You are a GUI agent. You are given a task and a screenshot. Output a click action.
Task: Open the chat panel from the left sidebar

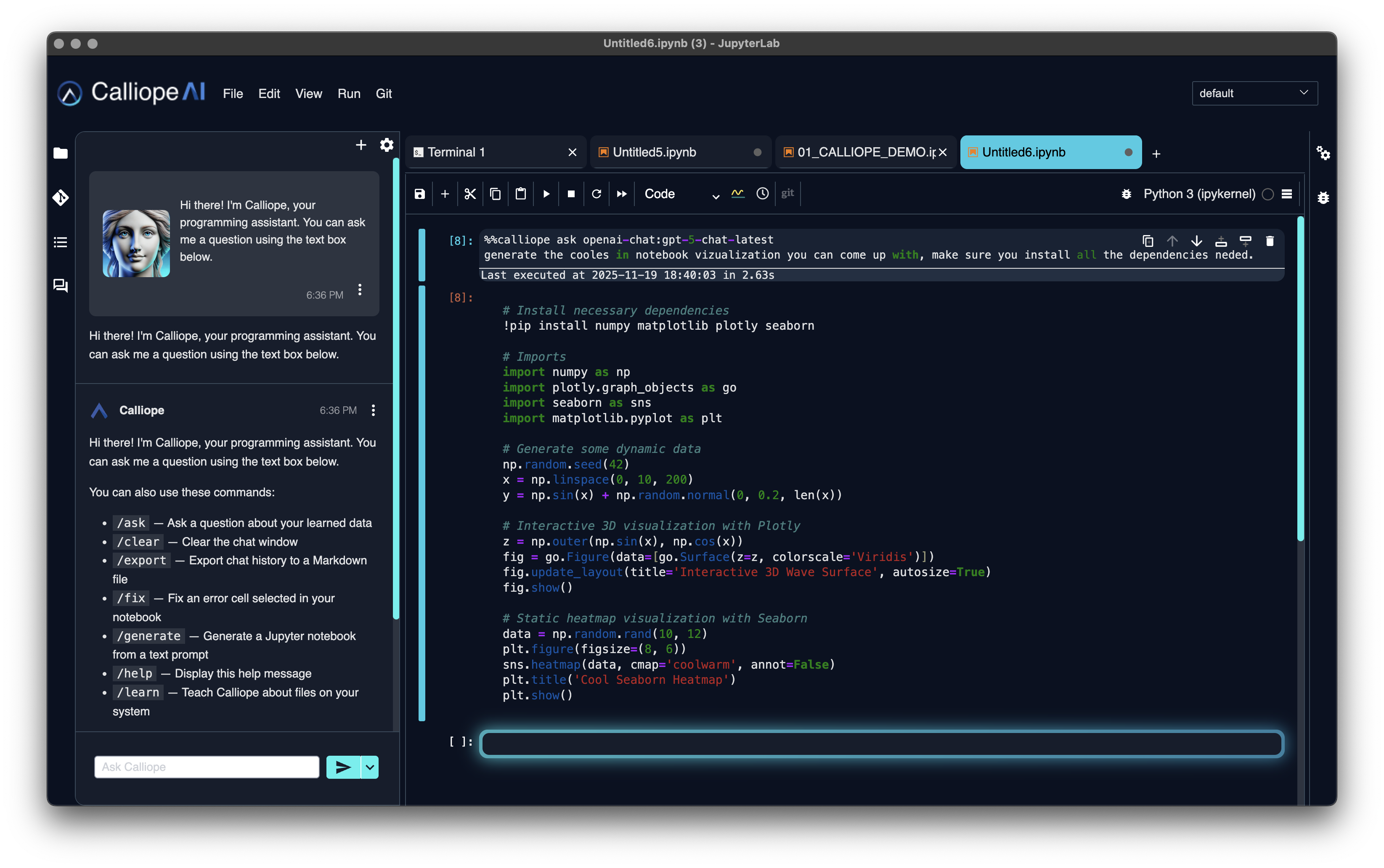60,285
